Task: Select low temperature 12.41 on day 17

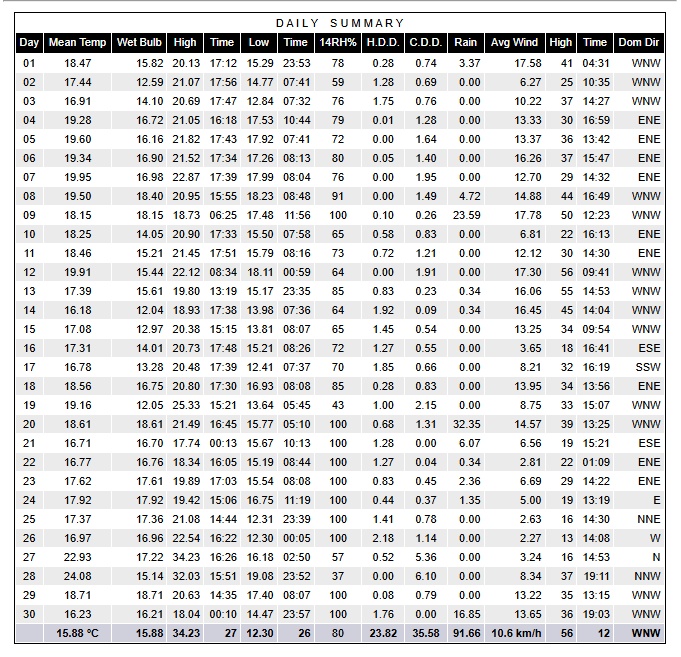Action: (260, 367)
